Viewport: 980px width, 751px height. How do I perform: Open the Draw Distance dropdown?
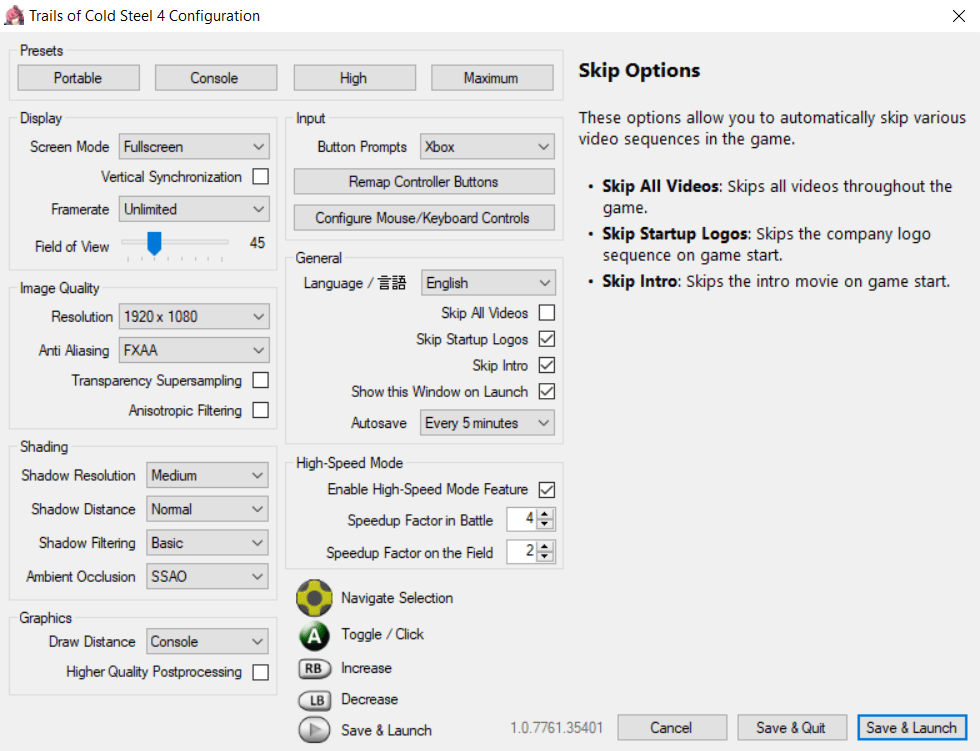click(x=208, y=642)
